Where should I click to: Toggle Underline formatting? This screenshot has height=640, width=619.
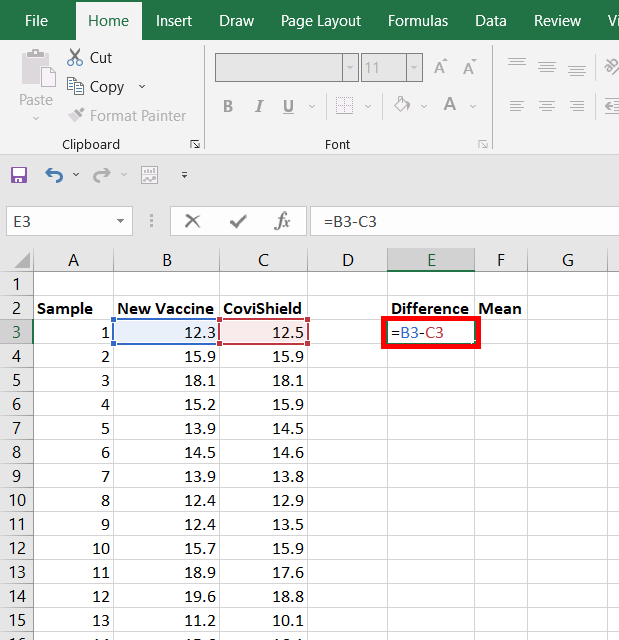point(288,106)
